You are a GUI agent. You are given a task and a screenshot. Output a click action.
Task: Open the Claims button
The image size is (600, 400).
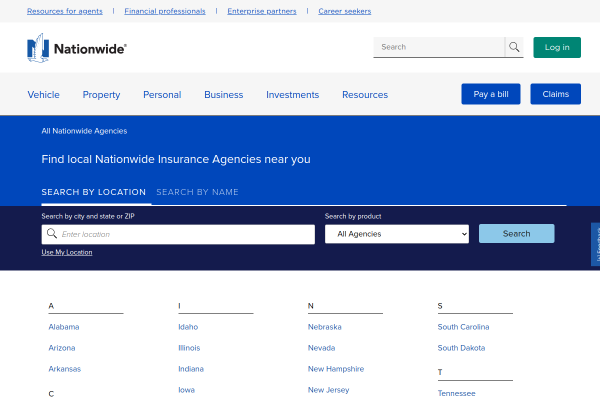555,94
